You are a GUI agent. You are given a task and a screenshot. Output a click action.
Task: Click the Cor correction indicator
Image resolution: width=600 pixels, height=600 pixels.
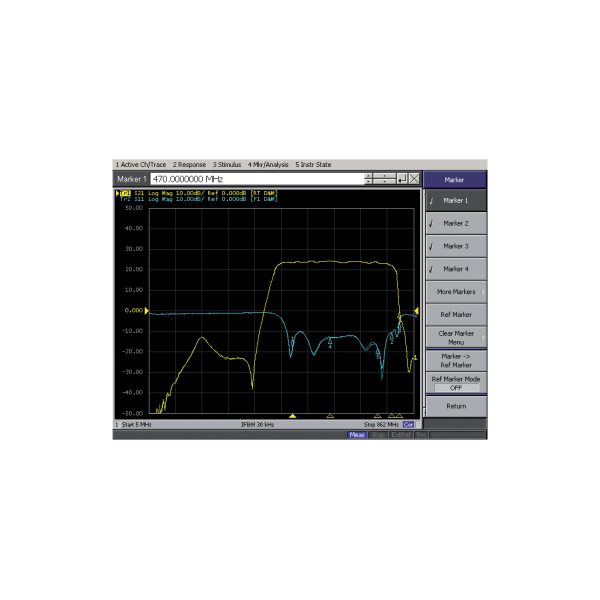(x=408, y=424)
